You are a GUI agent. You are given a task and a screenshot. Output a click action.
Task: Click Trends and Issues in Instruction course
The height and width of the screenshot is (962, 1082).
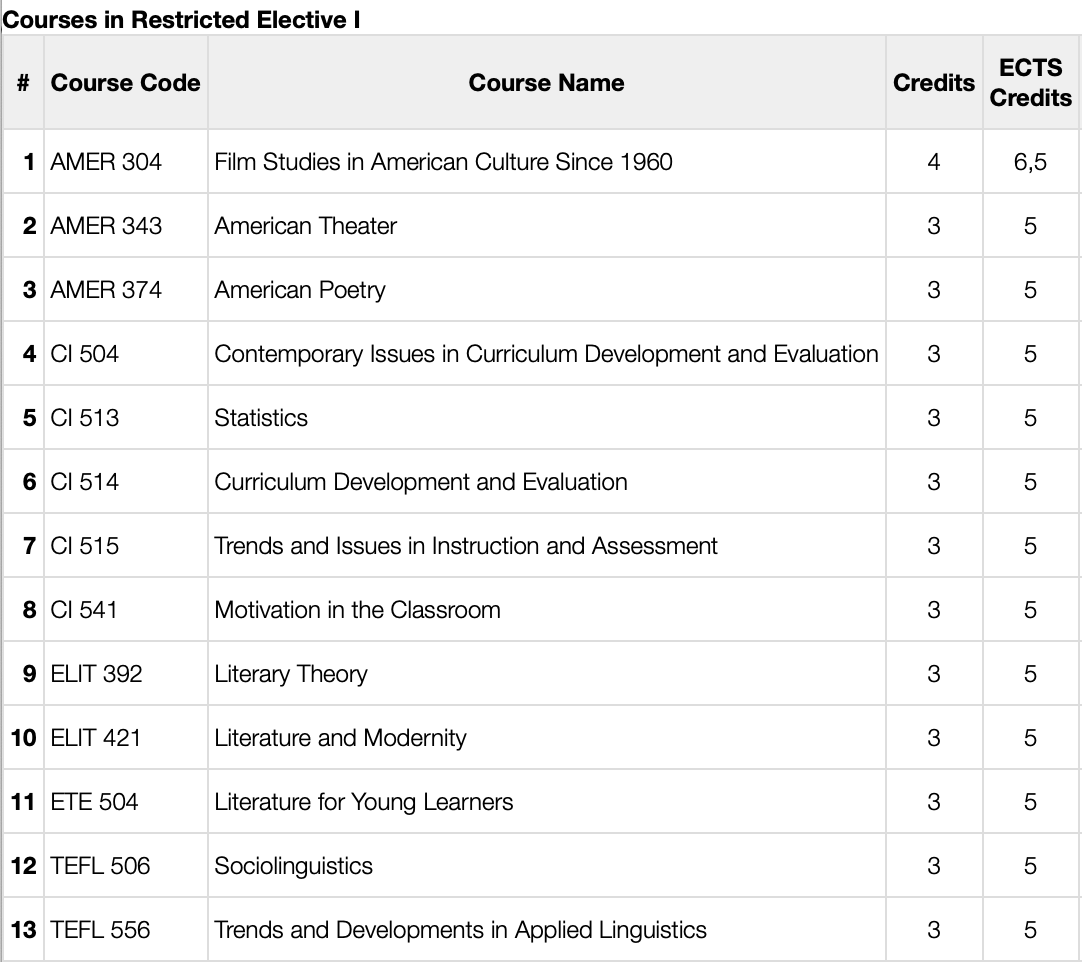[465, 546]
